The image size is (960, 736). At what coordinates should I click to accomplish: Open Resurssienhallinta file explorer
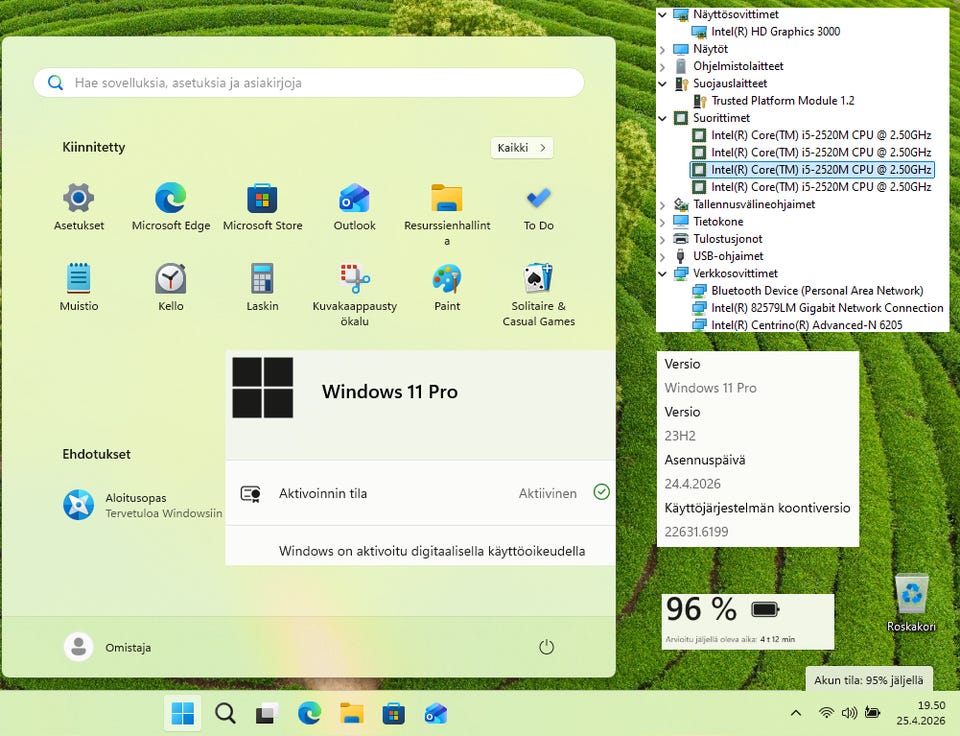pyautogui.click(x=447, y=214)
